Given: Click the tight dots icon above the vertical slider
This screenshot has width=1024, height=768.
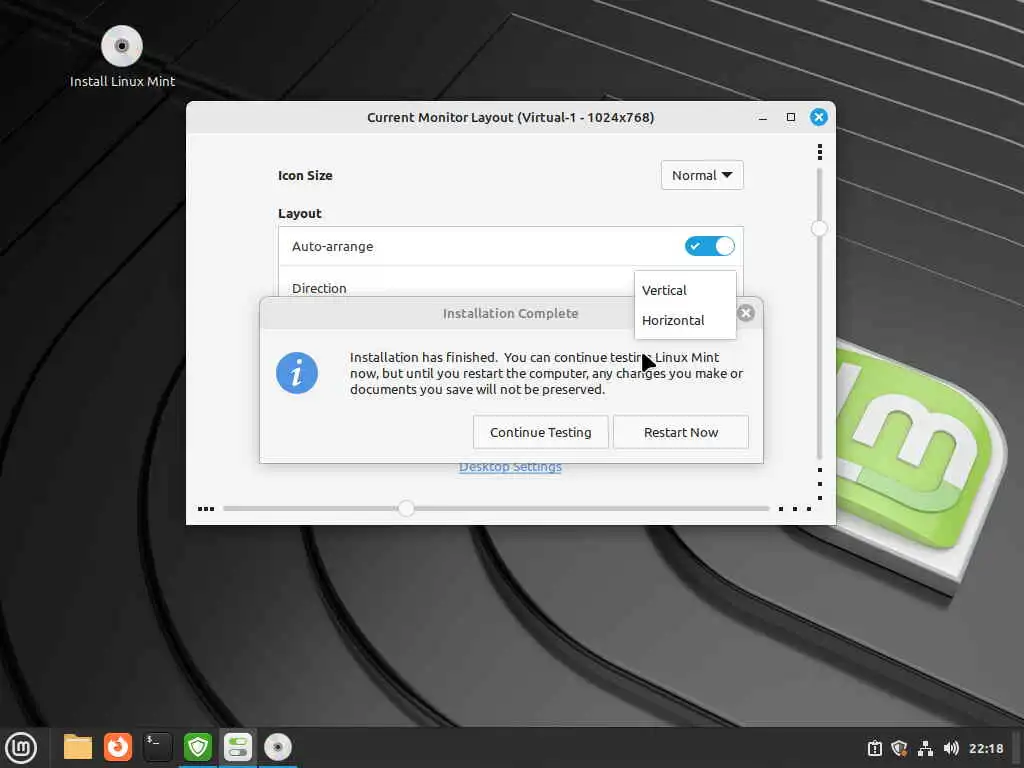Looking at the screenshot, I should tap(820, 152).
